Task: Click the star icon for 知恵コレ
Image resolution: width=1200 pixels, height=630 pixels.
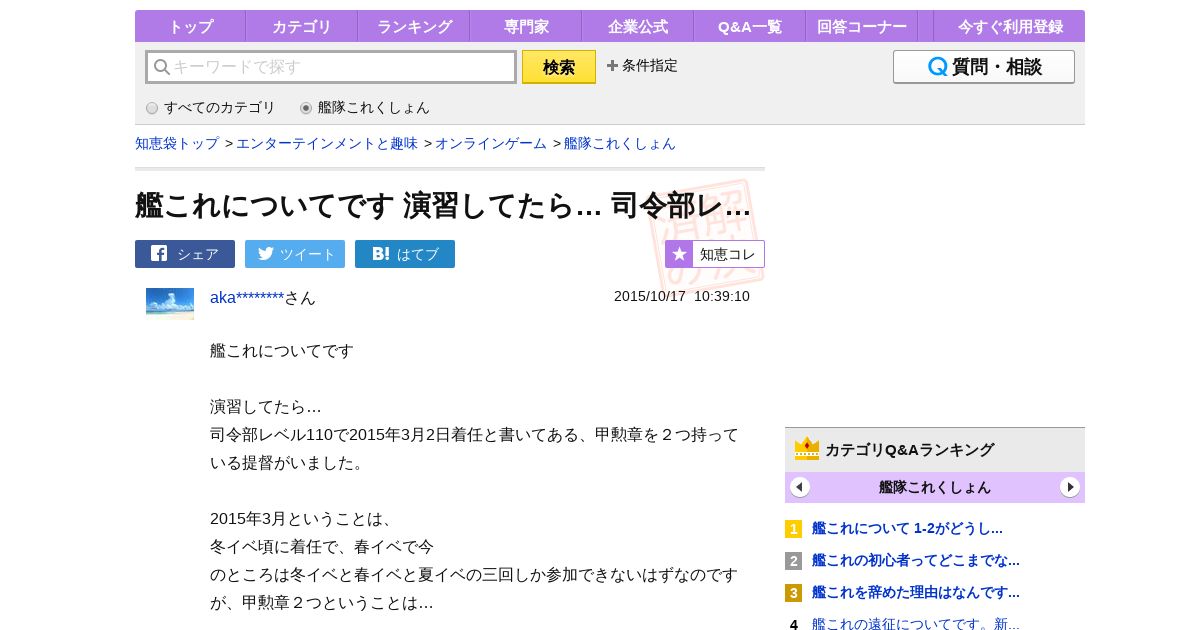Action: pyautogui.click(x=679, y=254)
